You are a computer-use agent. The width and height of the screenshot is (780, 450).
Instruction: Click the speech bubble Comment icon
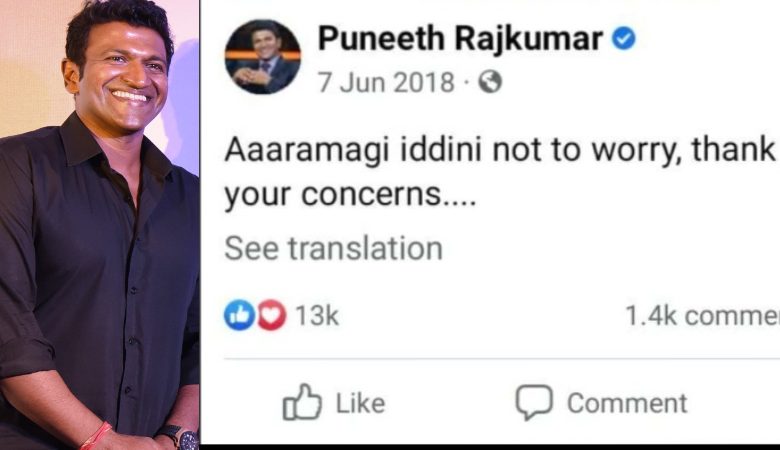pyautogui.click(x=534, y=402)
